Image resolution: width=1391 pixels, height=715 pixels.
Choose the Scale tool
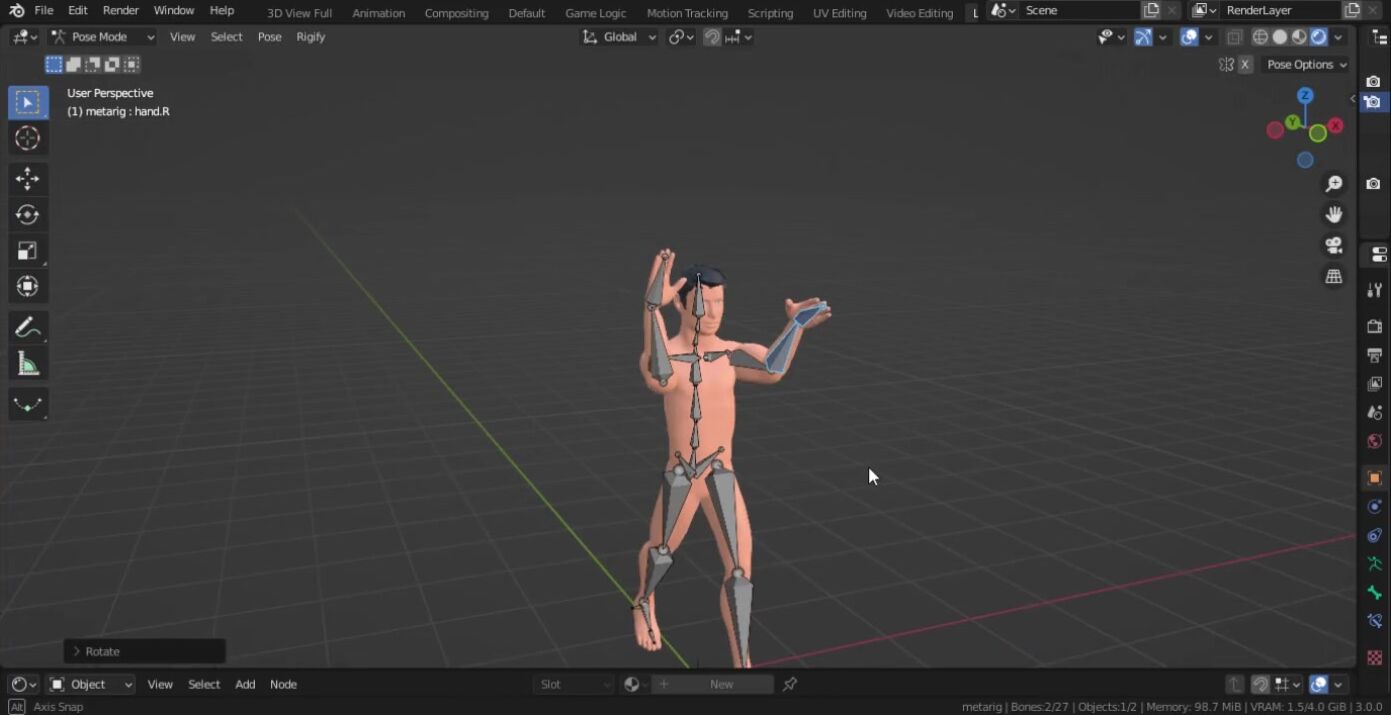[27, 251]
